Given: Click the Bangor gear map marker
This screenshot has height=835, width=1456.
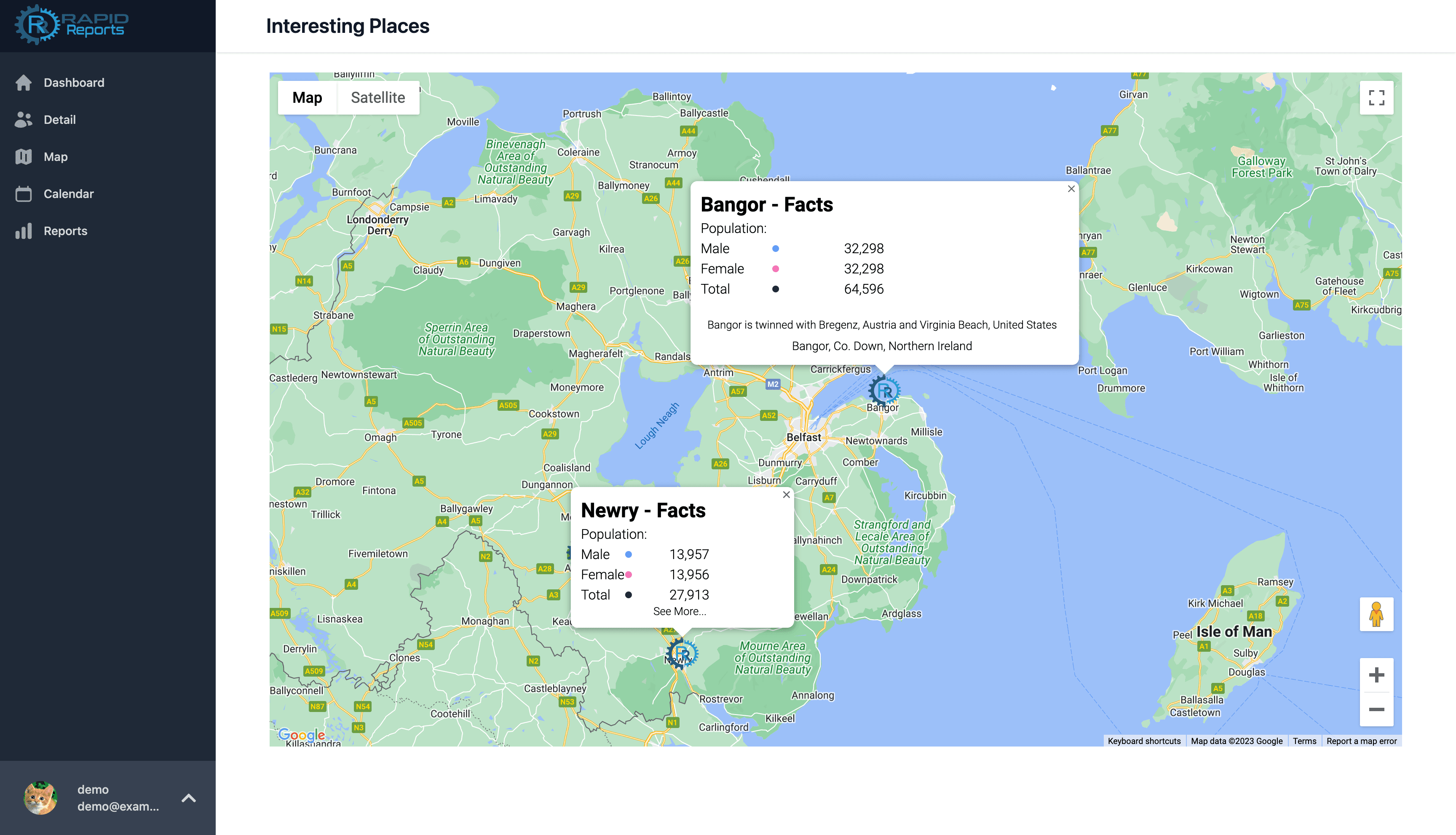Looking at the screenshot, I should (x=884, y=391).
